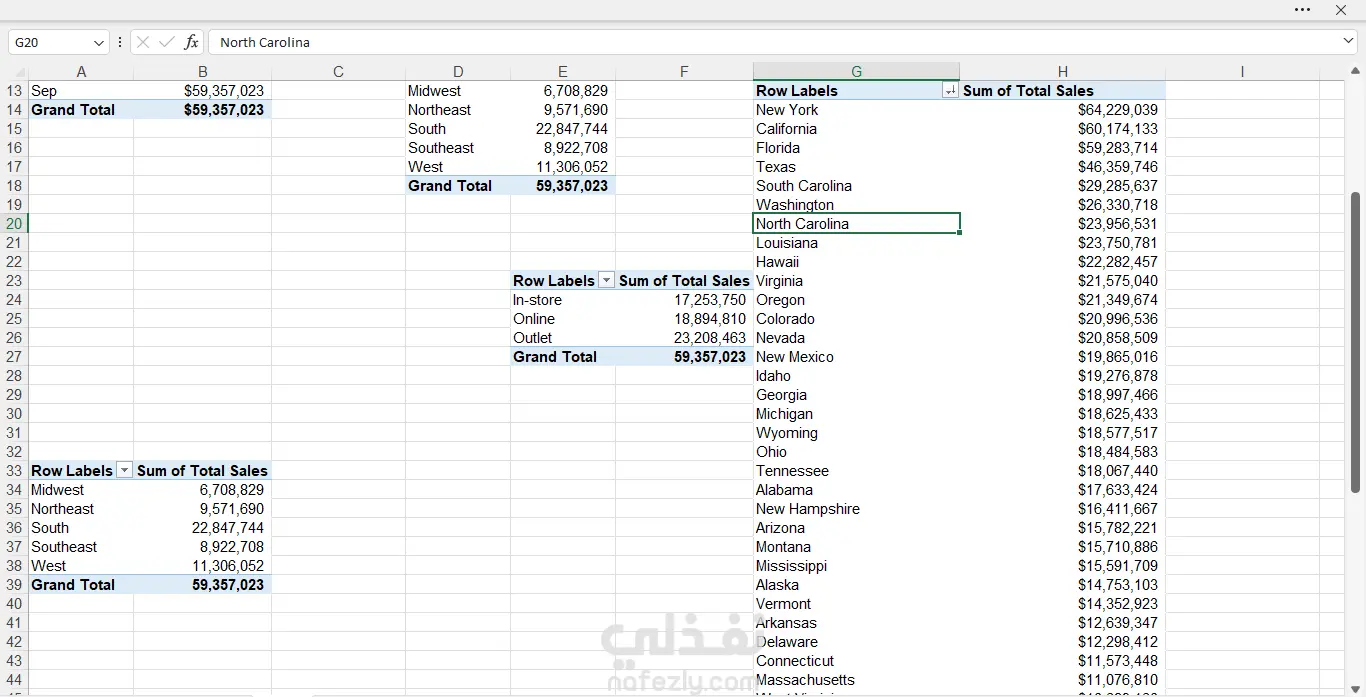Open the Row Labels filter in cell A33
Image resolution: width=1366 pixels, height=697 pixels.
[x=124, y=471]
